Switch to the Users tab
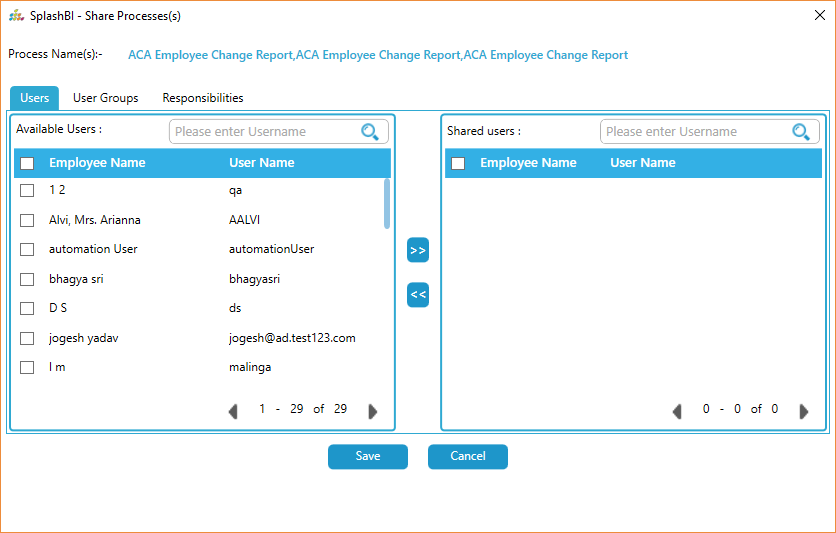836x533 pixels. tap(35, 98)
